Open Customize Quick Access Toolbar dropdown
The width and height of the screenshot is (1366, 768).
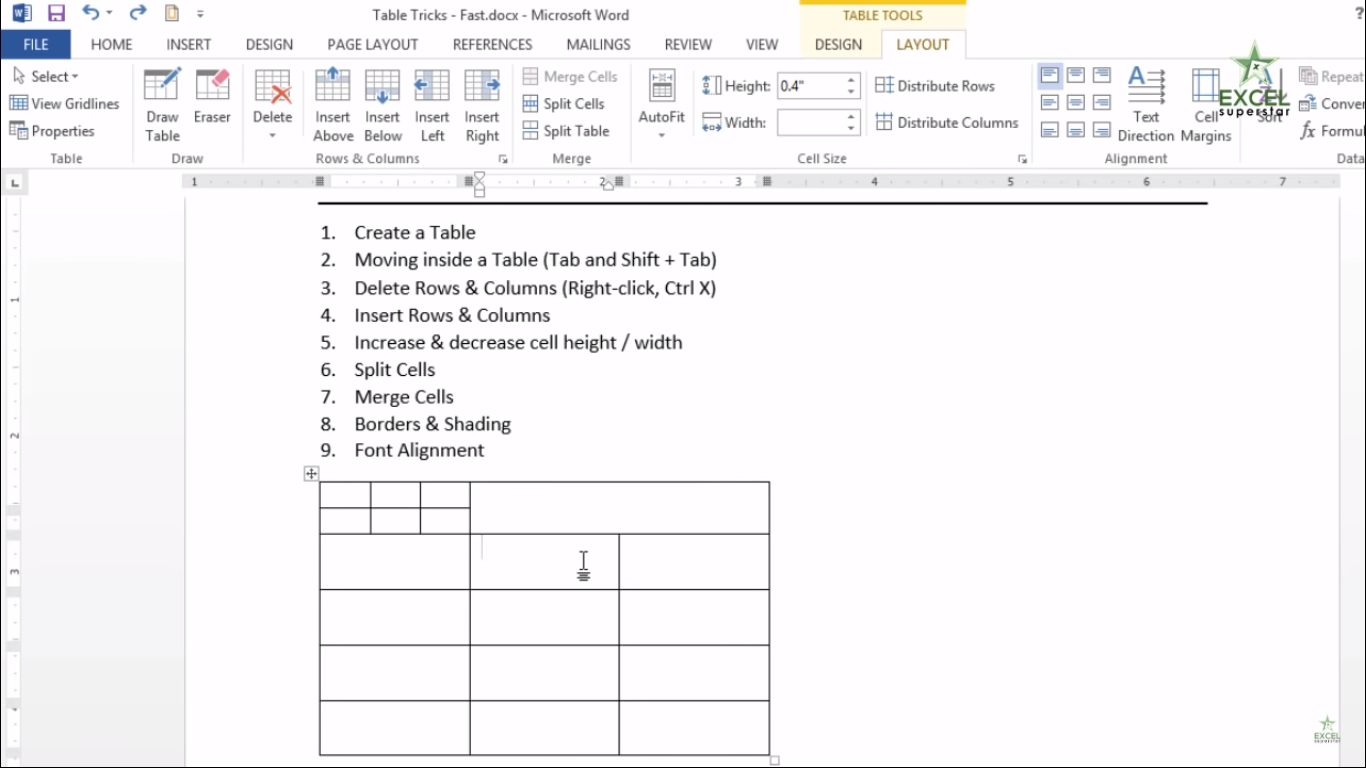click(200, 15)
